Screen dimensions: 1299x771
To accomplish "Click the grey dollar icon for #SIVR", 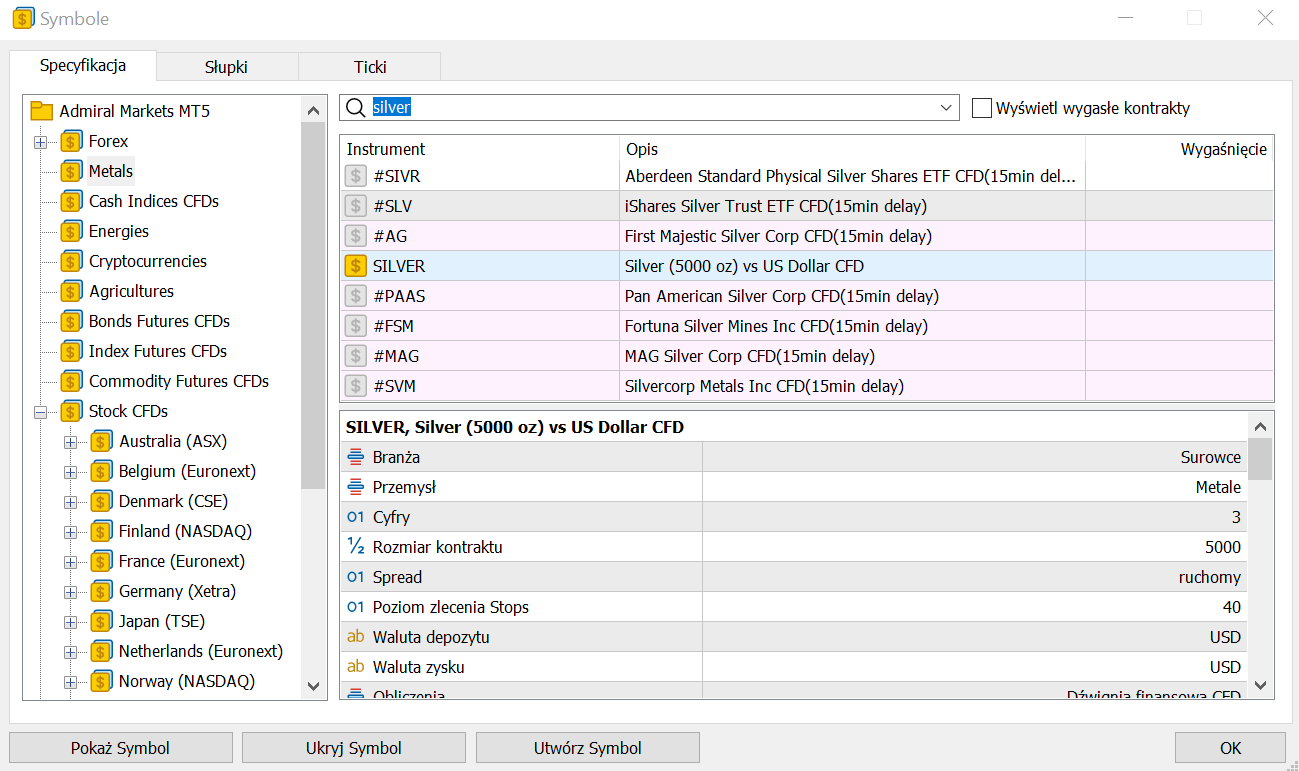I will pyautogui.click(x=355, y=176).
